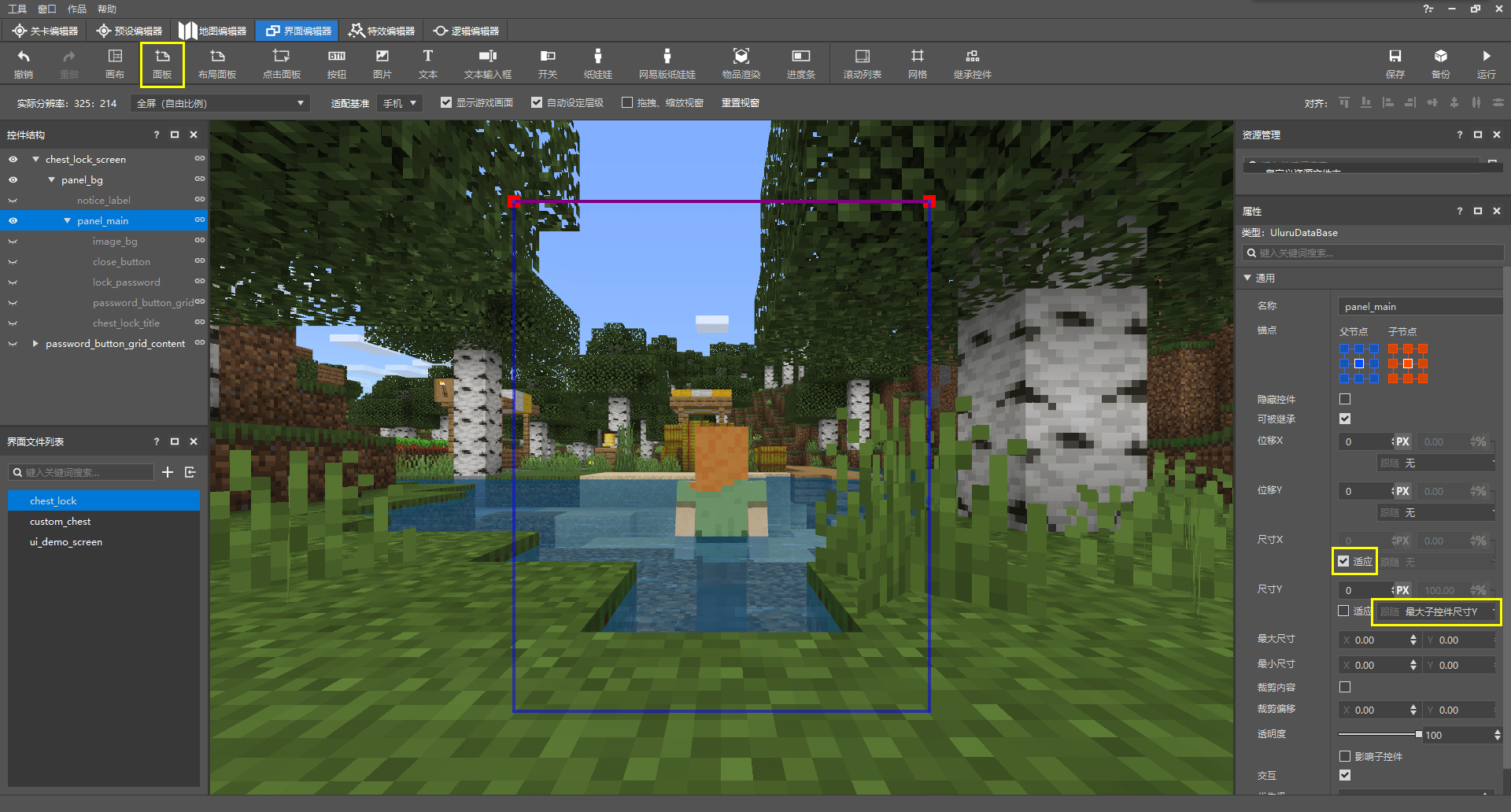Switch to 逻辑编辑器 tab
This screenshot has width=1511, height=812.
coord(466,31)
